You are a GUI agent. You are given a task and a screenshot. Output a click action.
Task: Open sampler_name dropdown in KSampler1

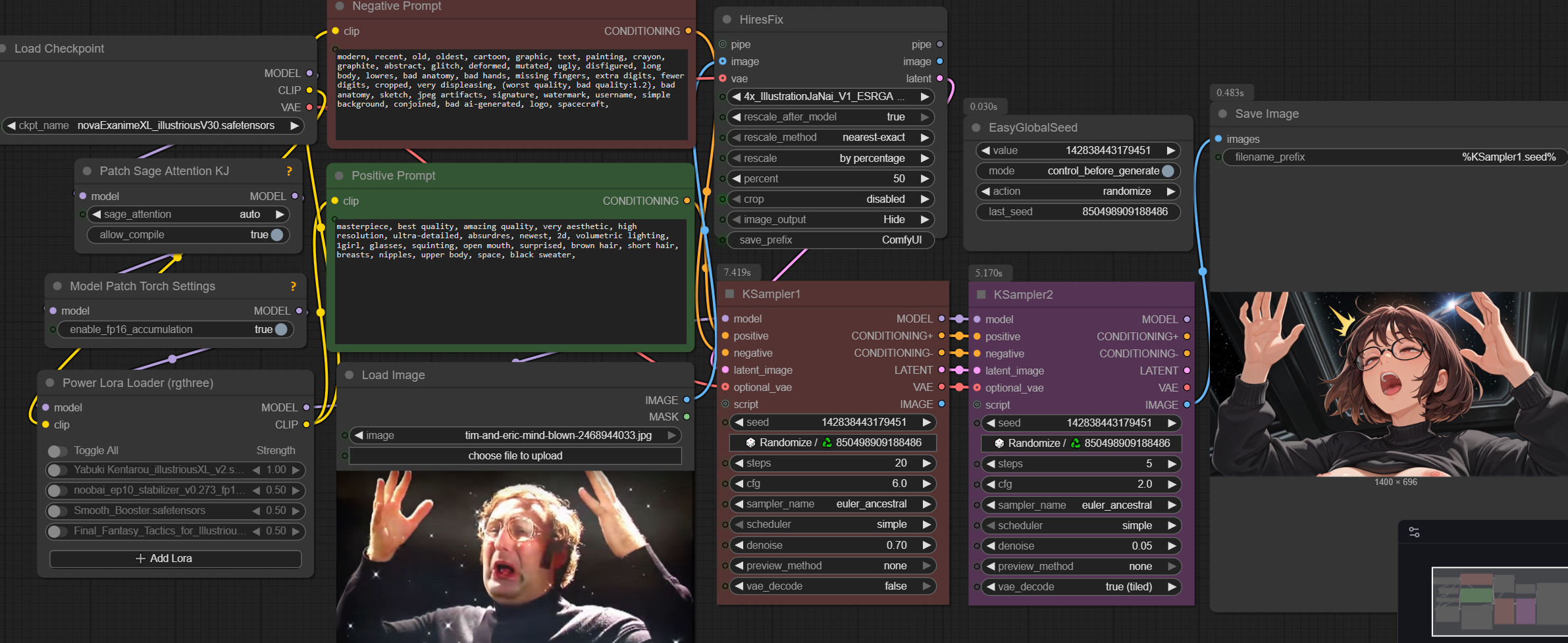(x=833, y=504)
